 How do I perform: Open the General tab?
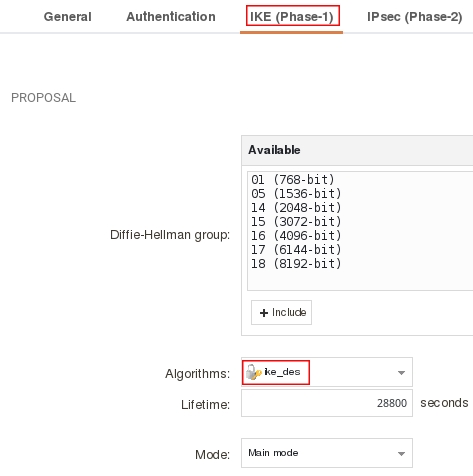[x=68, y=17]
